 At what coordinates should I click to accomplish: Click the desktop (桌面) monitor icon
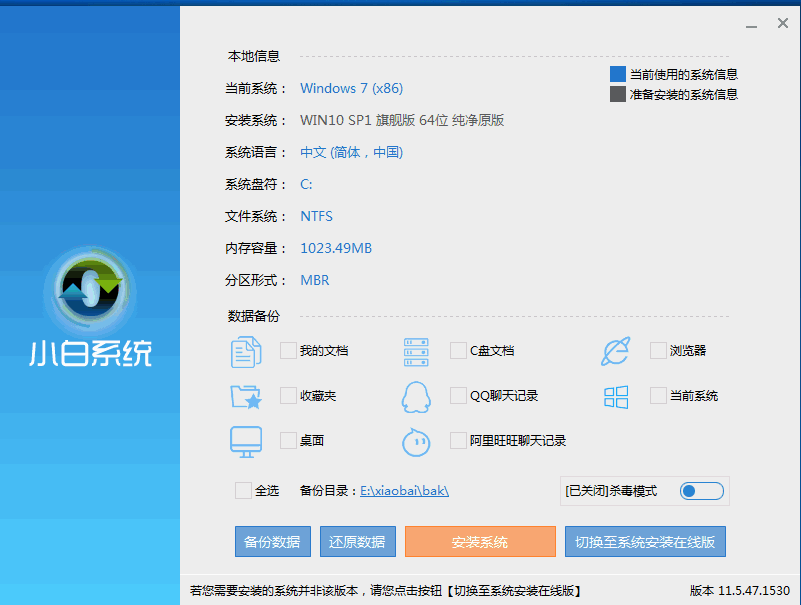coord(246,441)
